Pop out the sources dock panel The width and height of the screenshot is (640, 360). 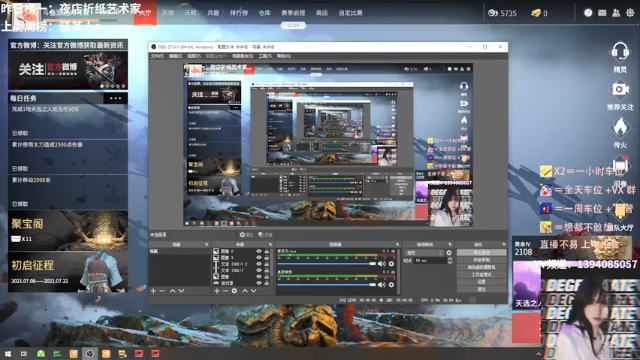point(270,244)
